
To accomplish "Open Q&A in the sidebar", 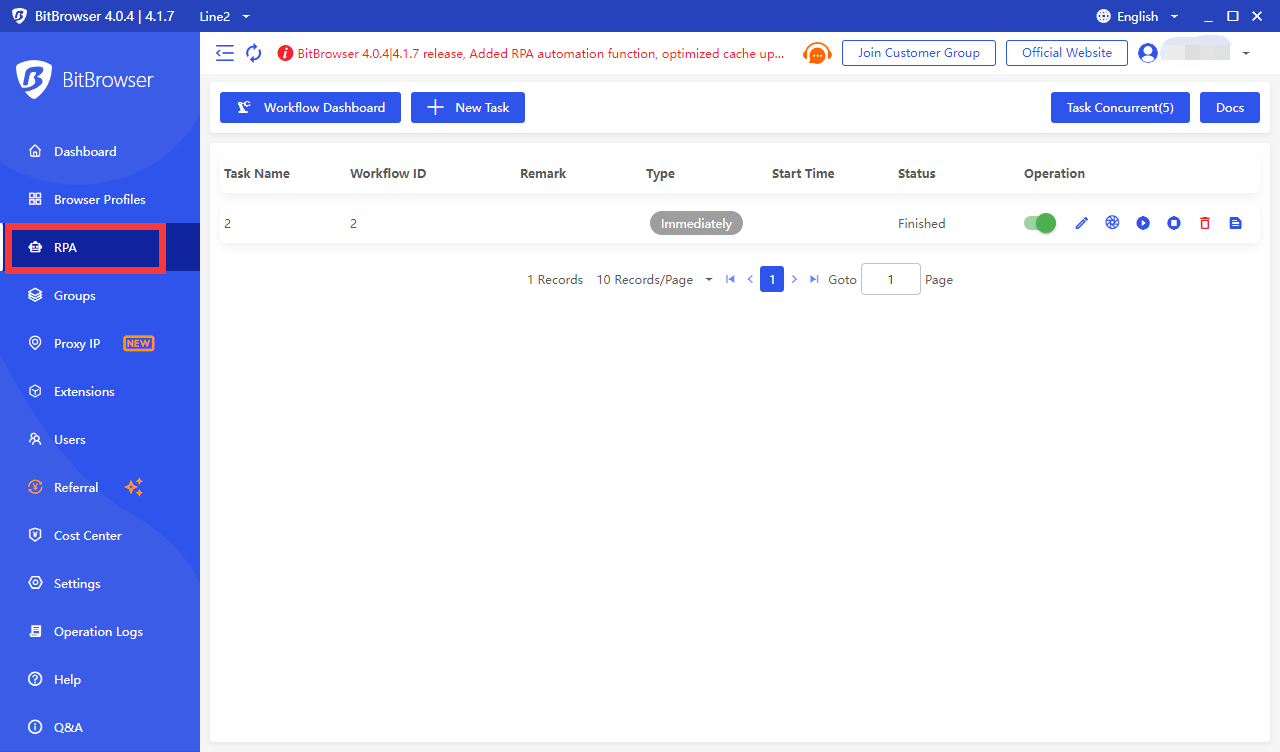I will [x=100, y=728].
